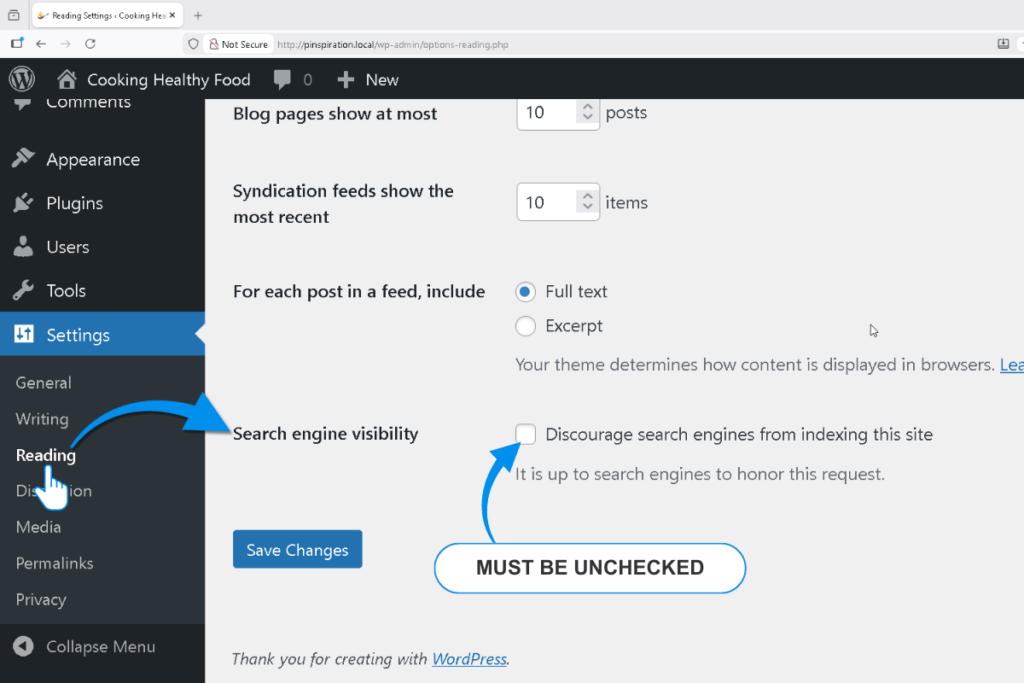Enable Discourage search engines from indexing
The height and width of the screenshot is (683, 1024).
pyautogui.click(x=525, y=434)
